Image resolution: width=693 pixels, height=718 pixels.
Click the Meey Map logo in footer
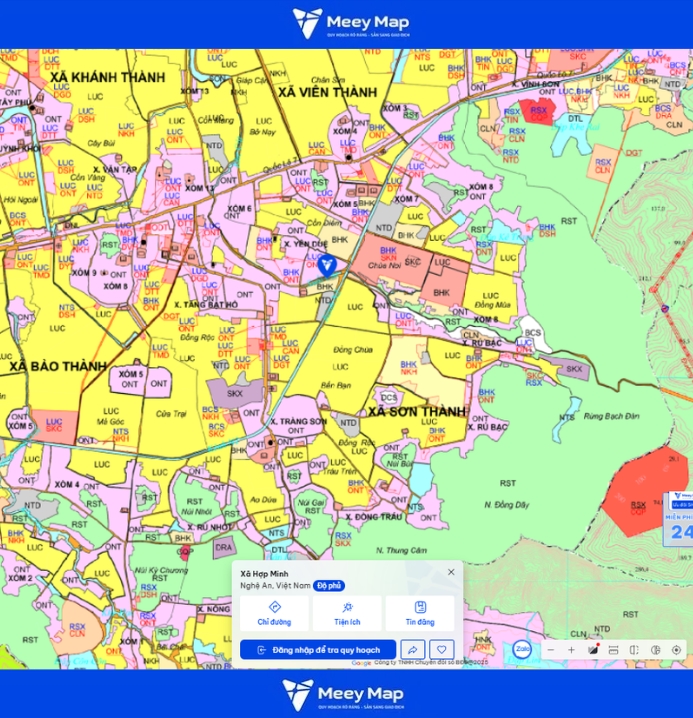343,695
